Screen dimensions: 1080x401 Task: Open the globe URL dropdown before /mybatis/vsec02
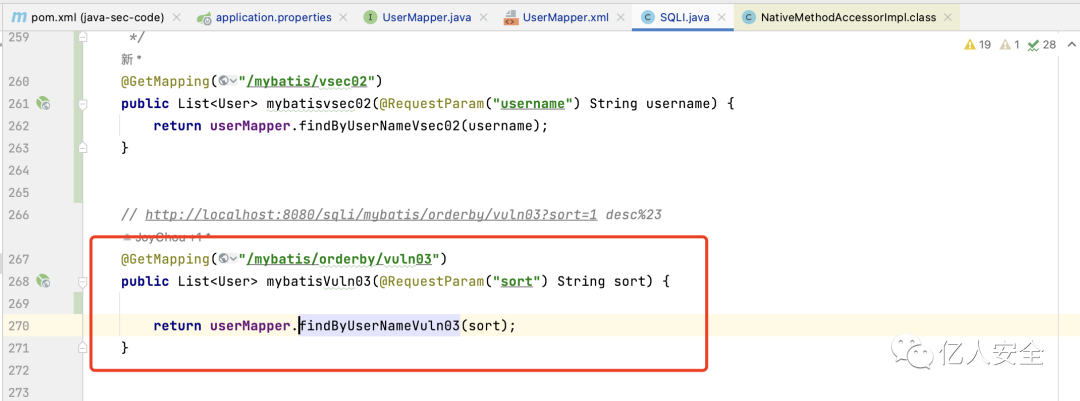tap(227, 81)
